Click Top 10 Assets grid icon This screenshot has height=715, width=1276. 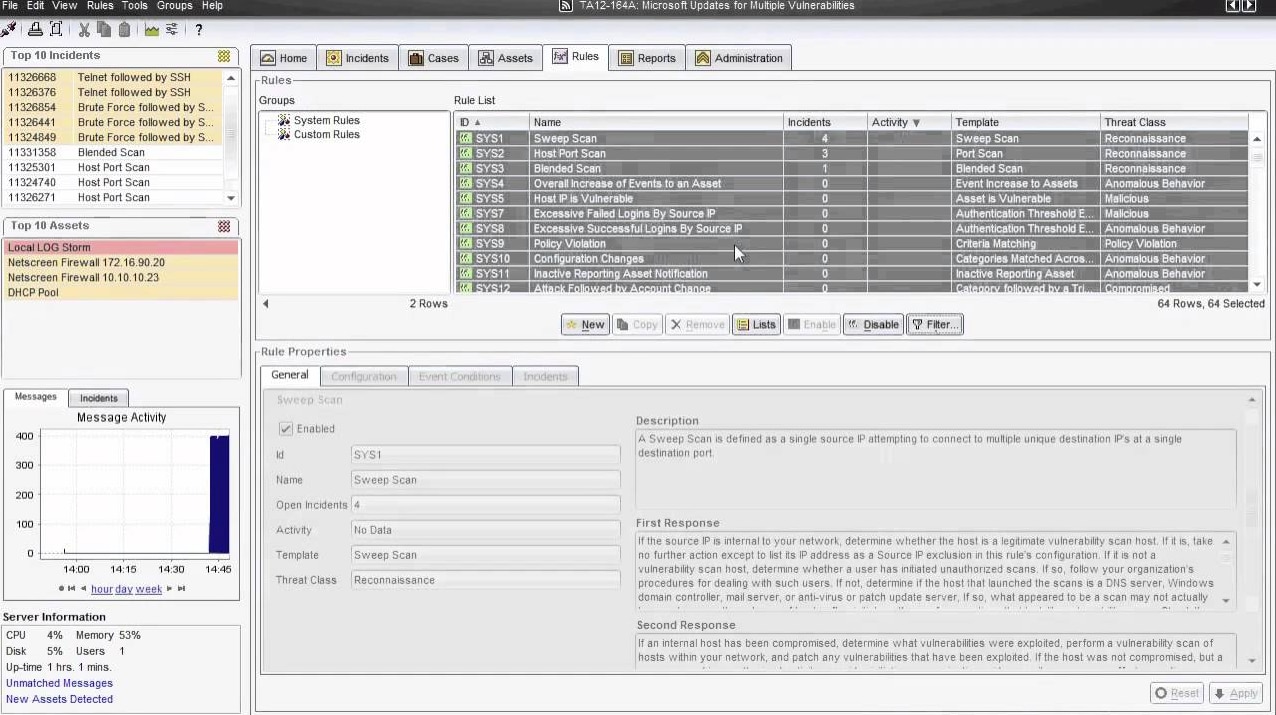224,226
